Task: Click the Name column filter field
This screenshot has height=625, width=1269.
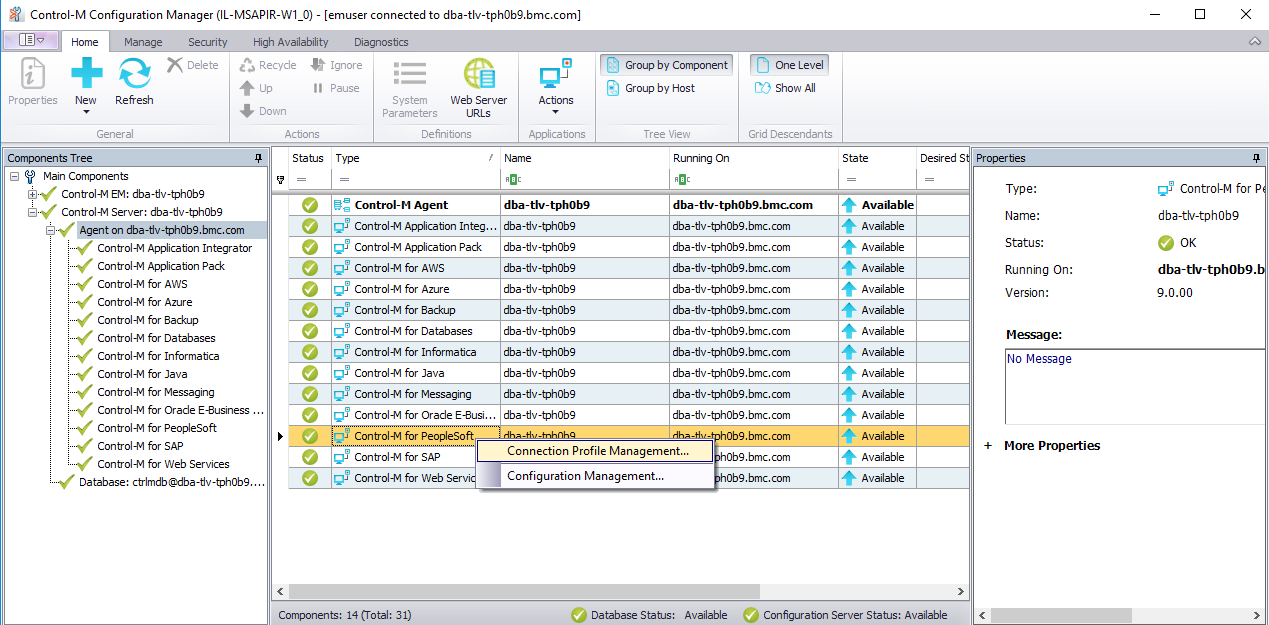Action: pyautogui.click(x=584, y=180)
